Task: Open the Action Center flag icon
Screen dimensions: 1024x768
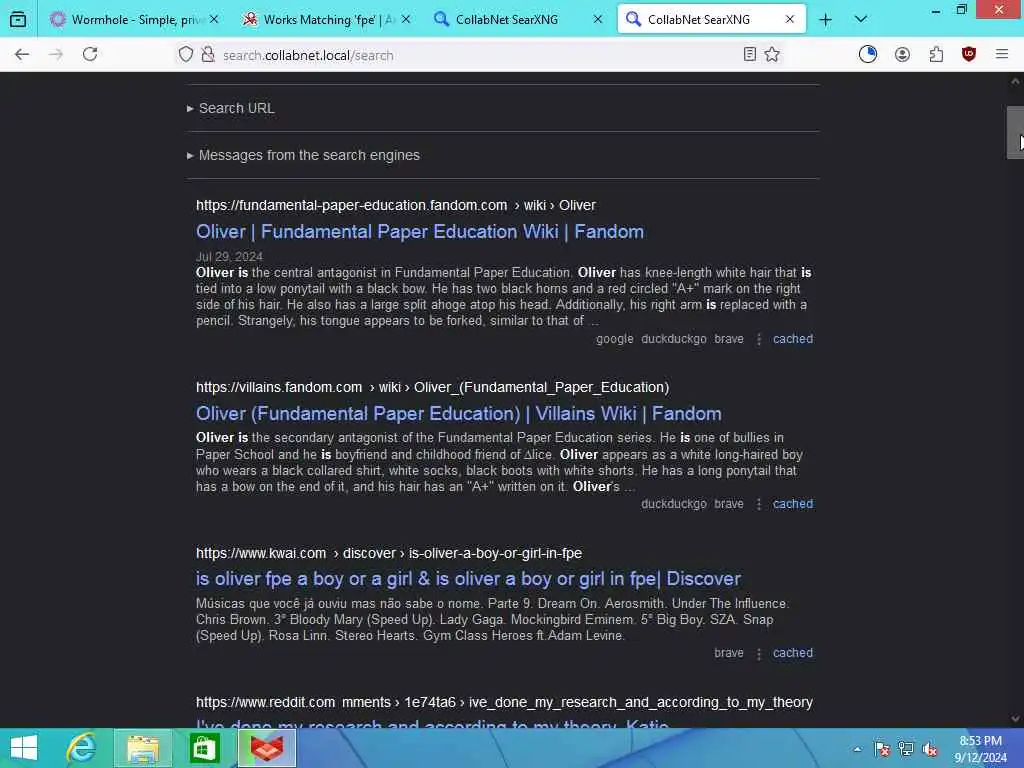Action: pos(882,749)
